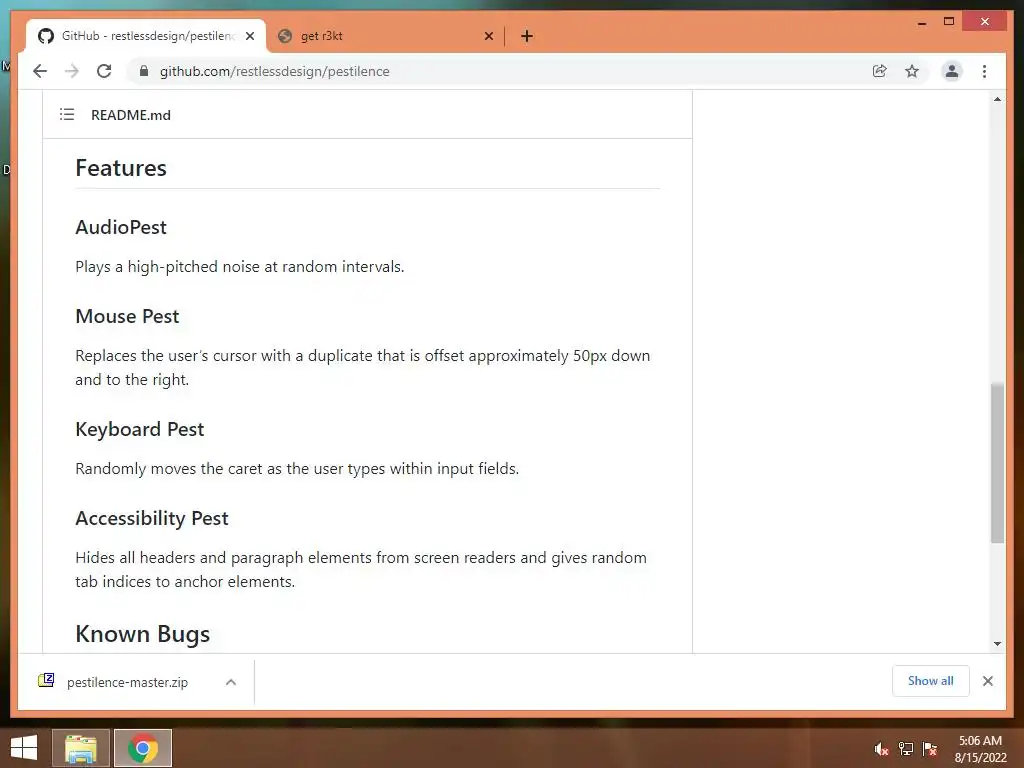Click the Known Bugs heading
1024x768 pixels.
pos(142,634)
